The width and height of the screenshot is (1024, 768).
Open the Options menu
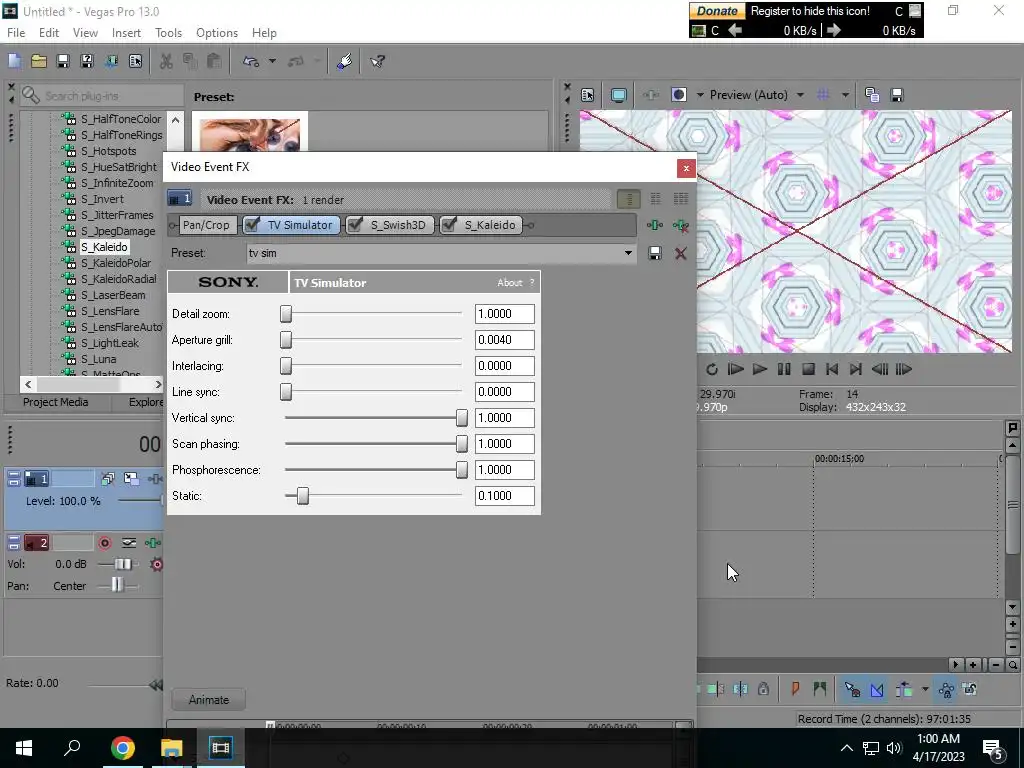pos(217,33)
